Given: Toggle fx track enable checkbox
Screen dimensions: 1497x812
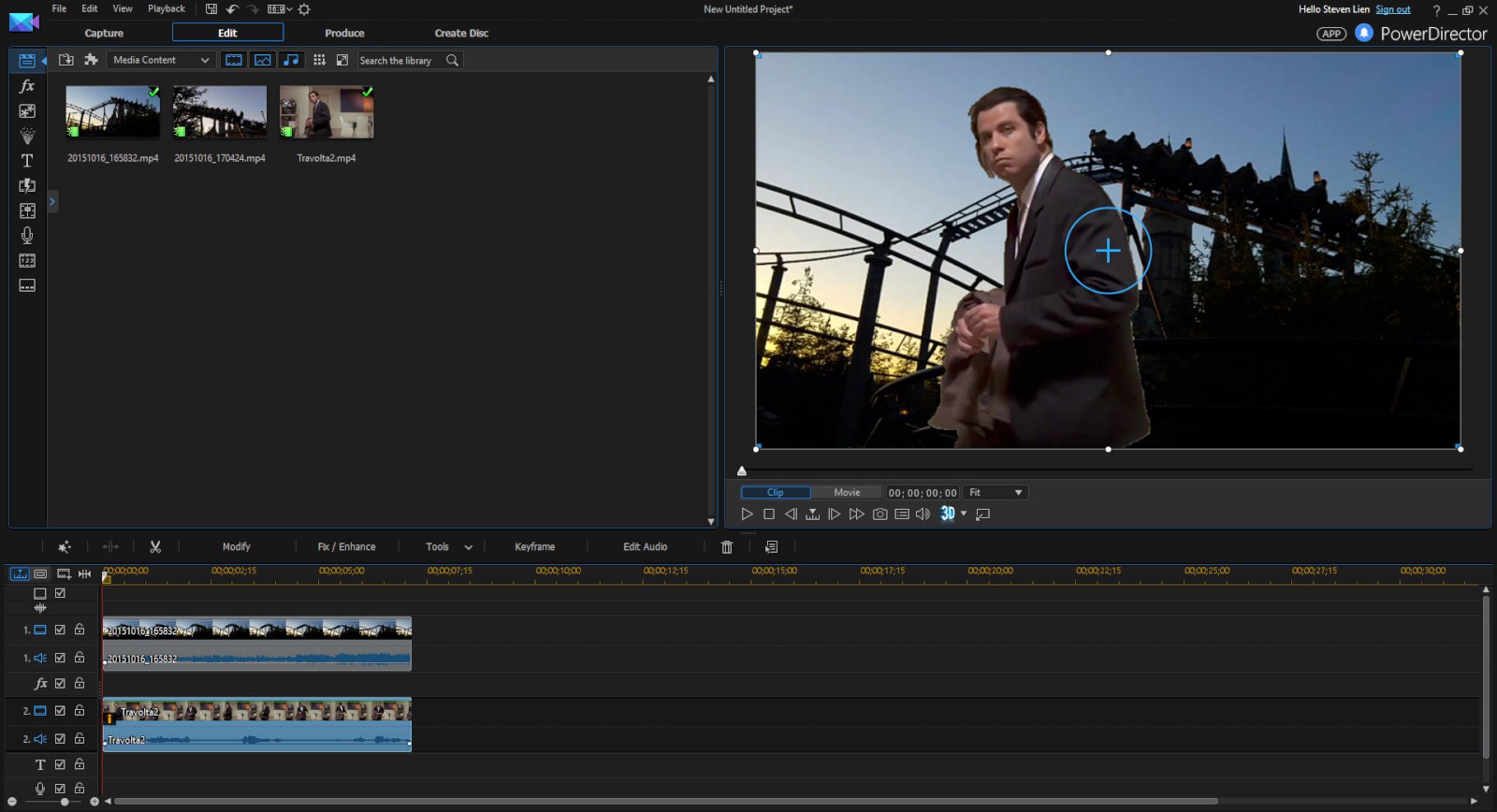Looking at the screenshot, I should coord(60,683).
